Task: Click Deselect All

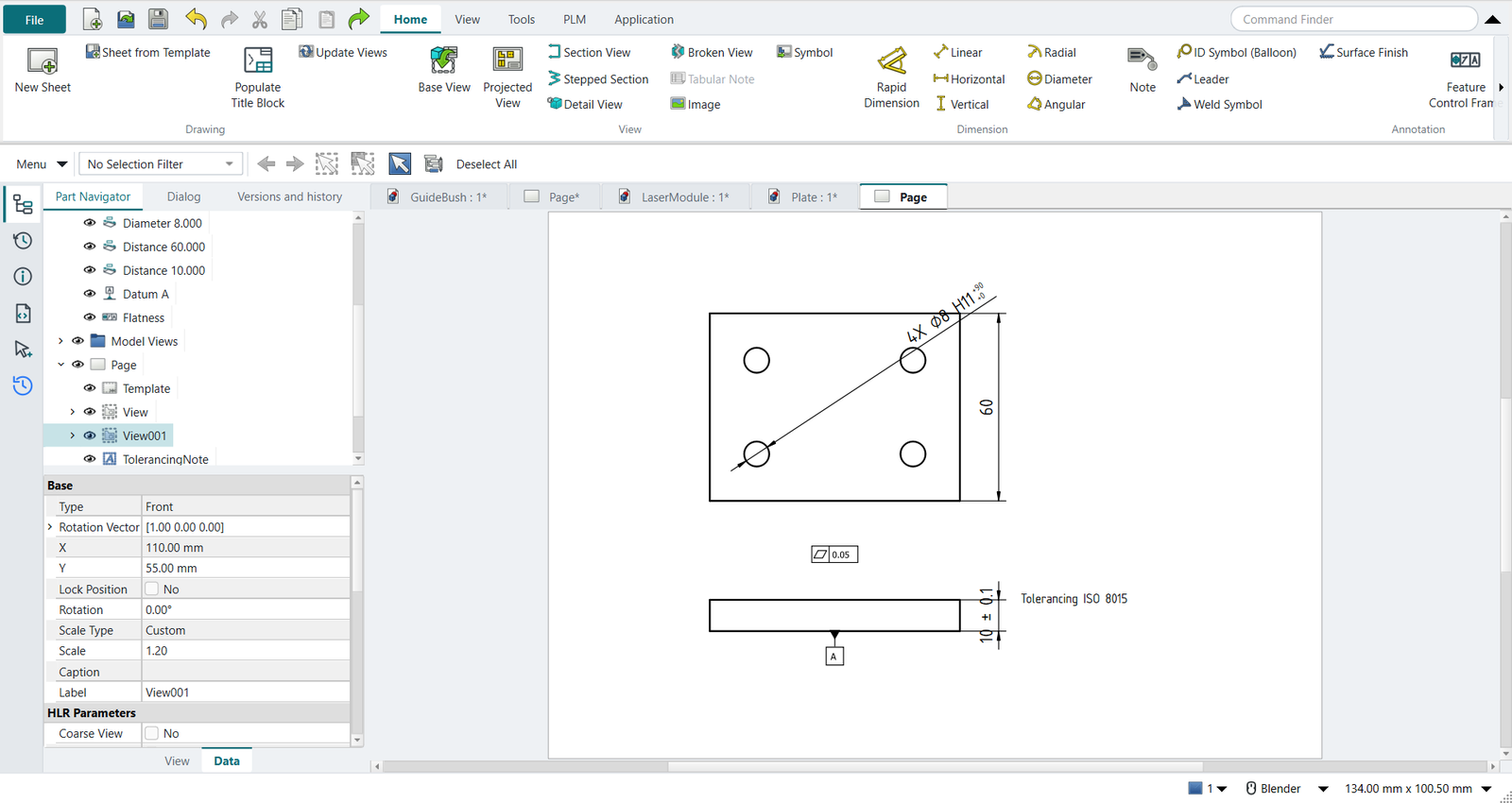Action: coord(487,164)
